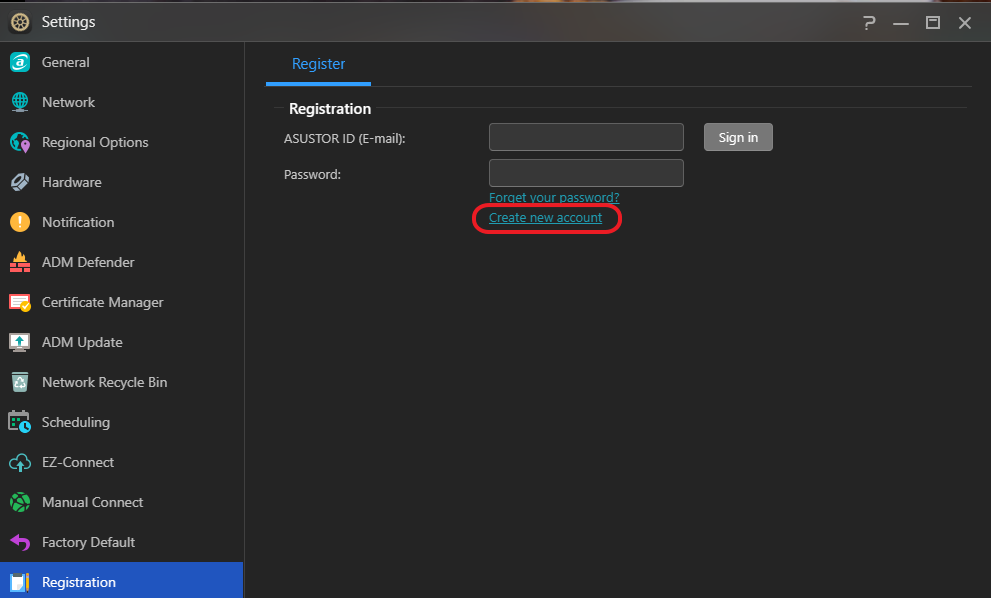Select Registration in sidebar
Screen dimensions: 991x598
click(121, 580)
